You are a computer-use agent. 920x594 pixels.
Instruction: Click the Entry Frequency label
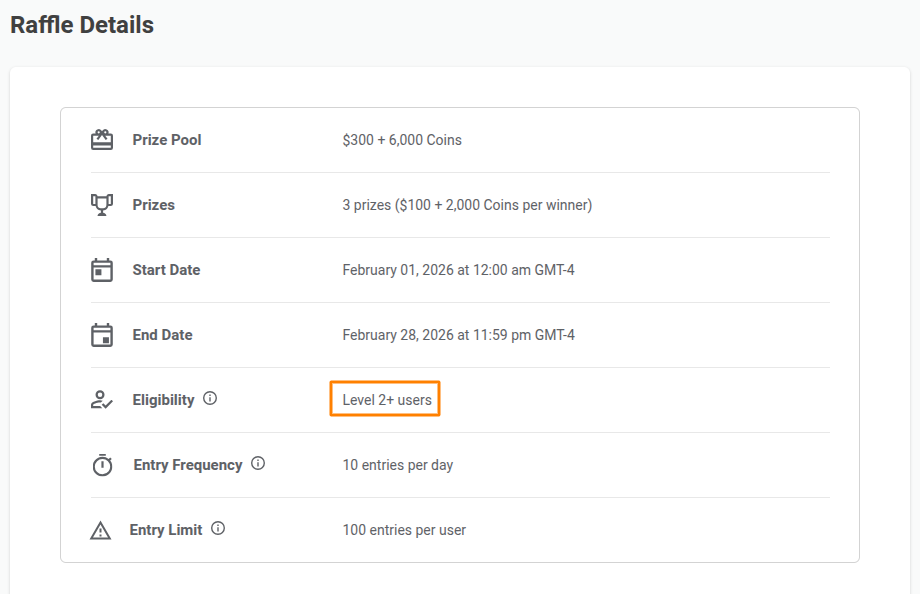tap(188, 465)
